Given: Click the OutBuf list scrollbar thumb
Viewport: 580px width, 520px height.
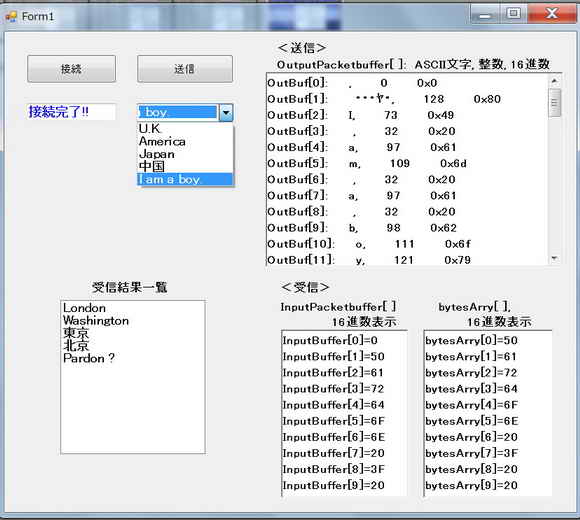Looking at the screenshot, I should point(554,103).
